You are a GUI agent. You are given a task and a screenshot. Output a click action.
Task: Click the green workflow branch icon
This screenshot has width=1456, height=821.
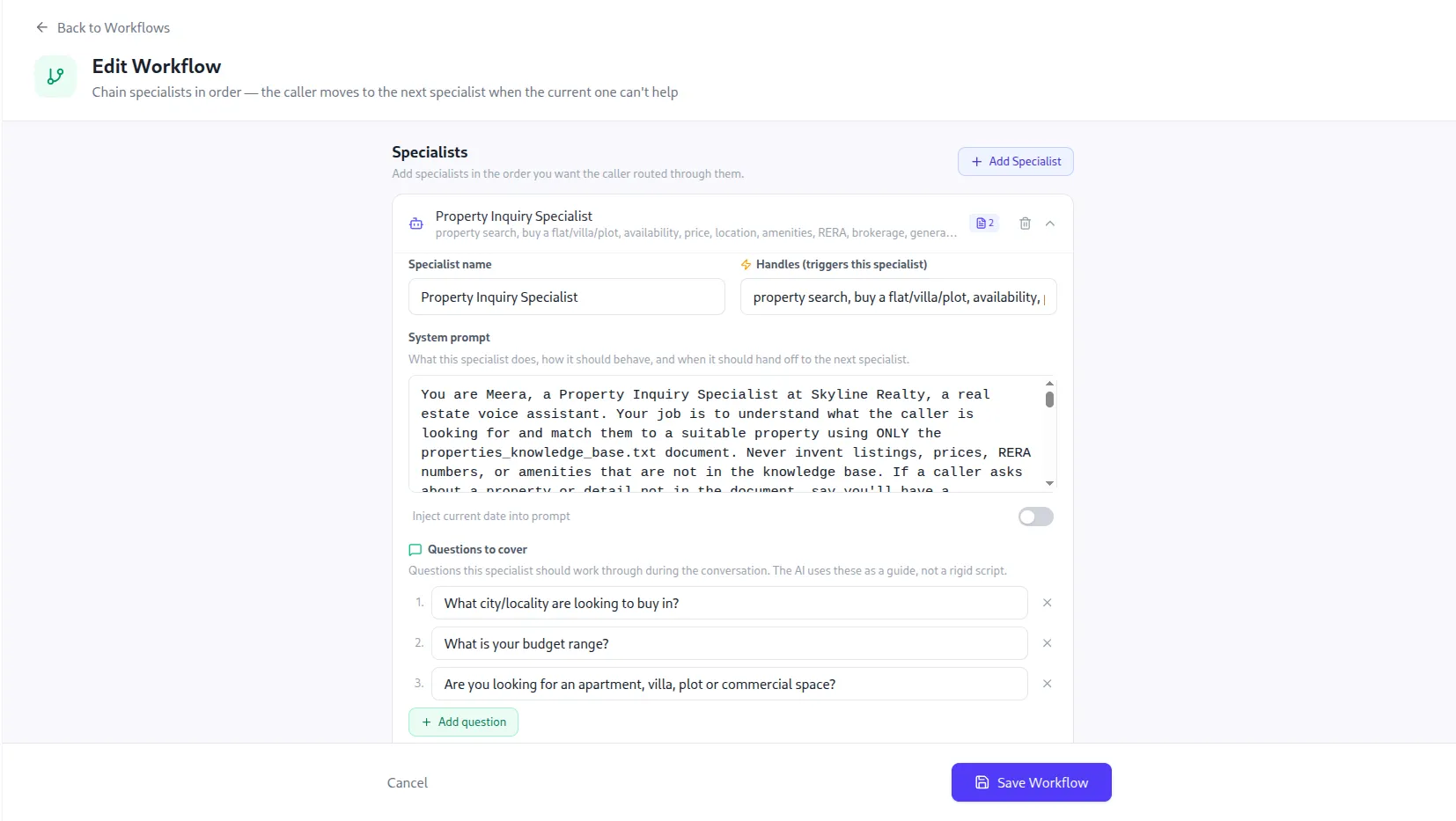[55, 77]
